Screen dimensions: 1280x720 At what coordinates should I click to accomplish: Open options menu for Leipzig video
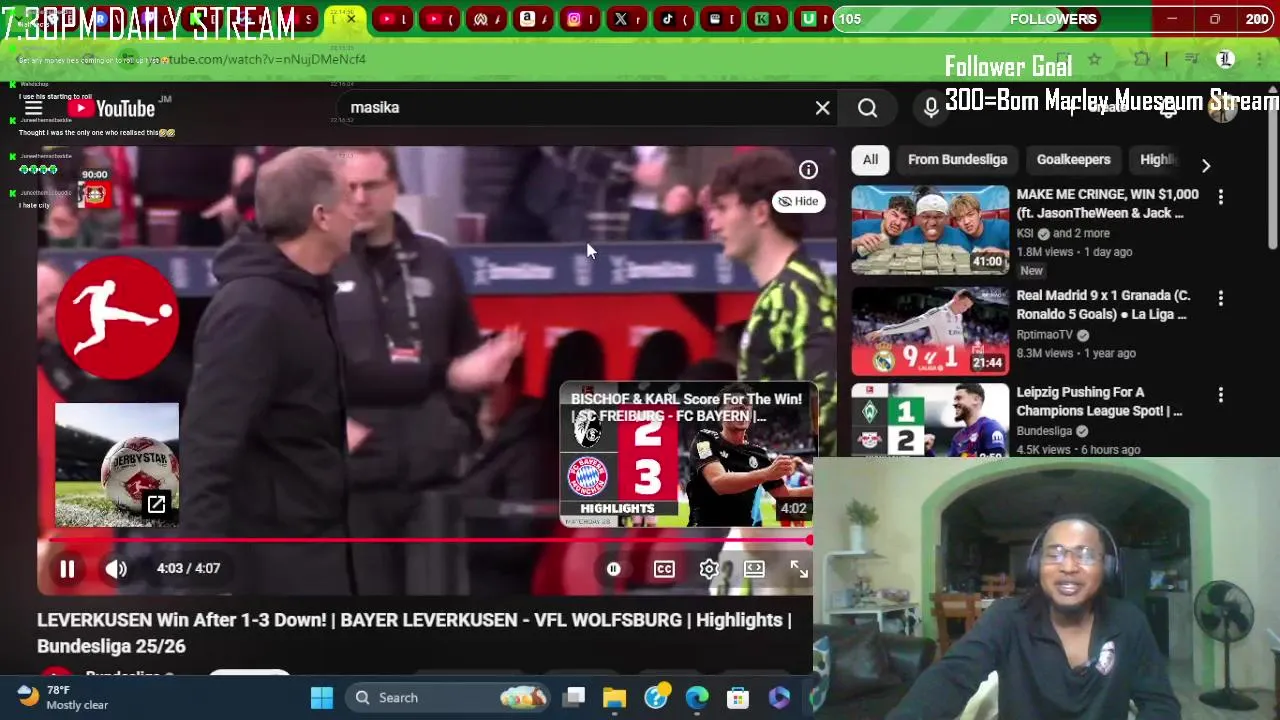point(1220,395)
